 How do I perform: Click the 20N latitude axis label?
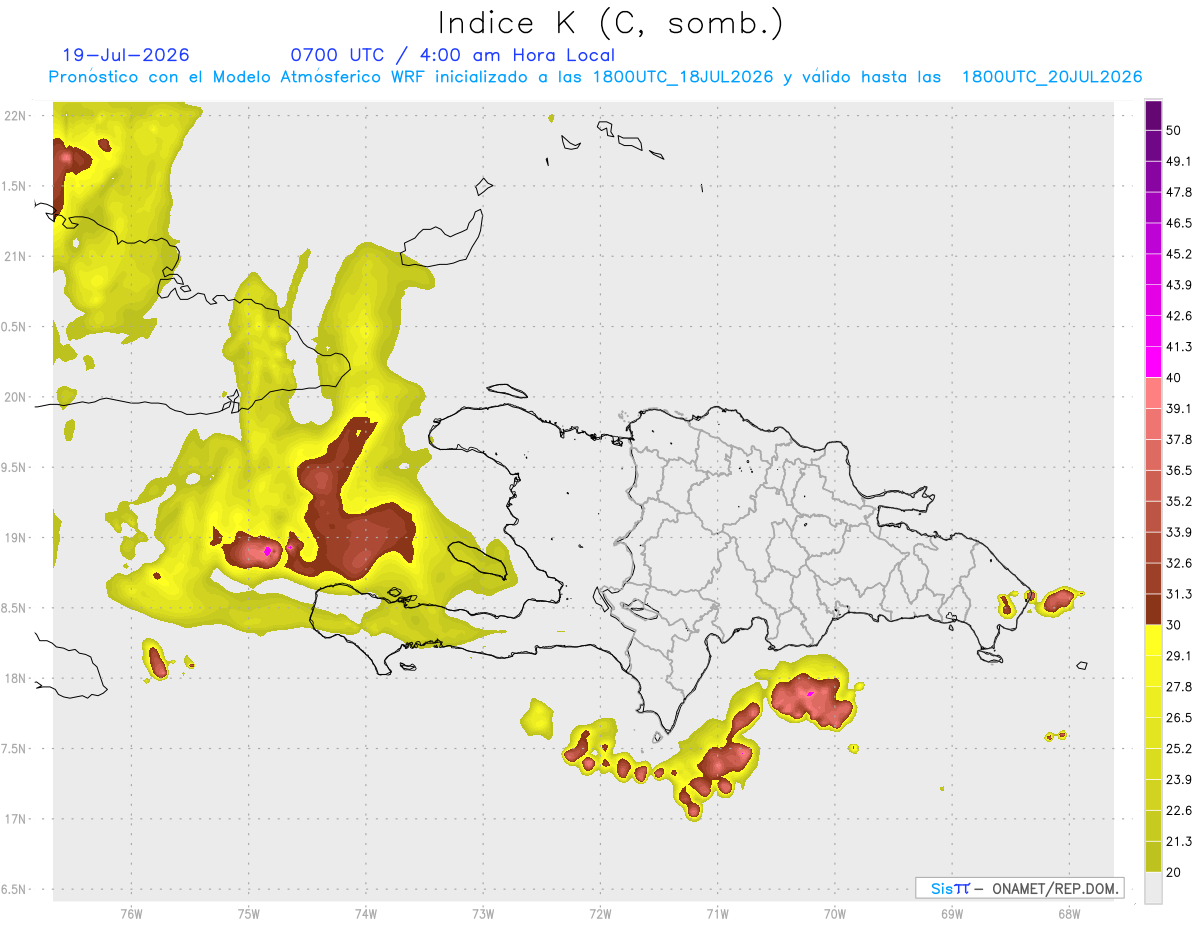click(x=16, y=397)
